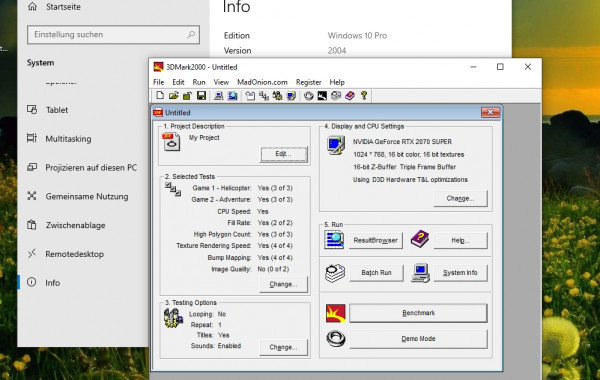Click the Demo ring toolbar icon
This screenshot has width=600, height=380.
[x=308, y=95]
